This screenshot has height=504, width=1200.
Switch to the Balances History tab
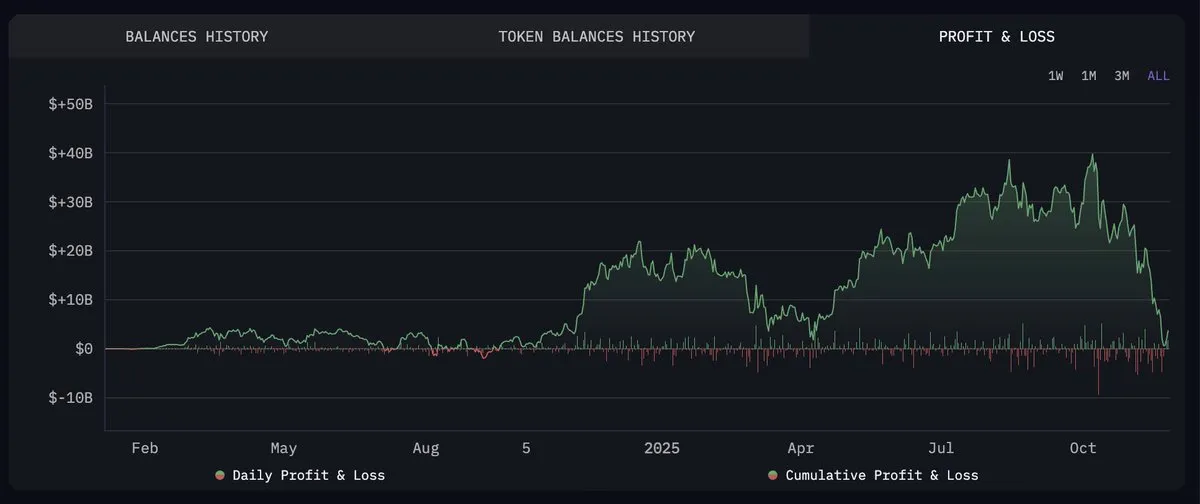pos(196,37)
